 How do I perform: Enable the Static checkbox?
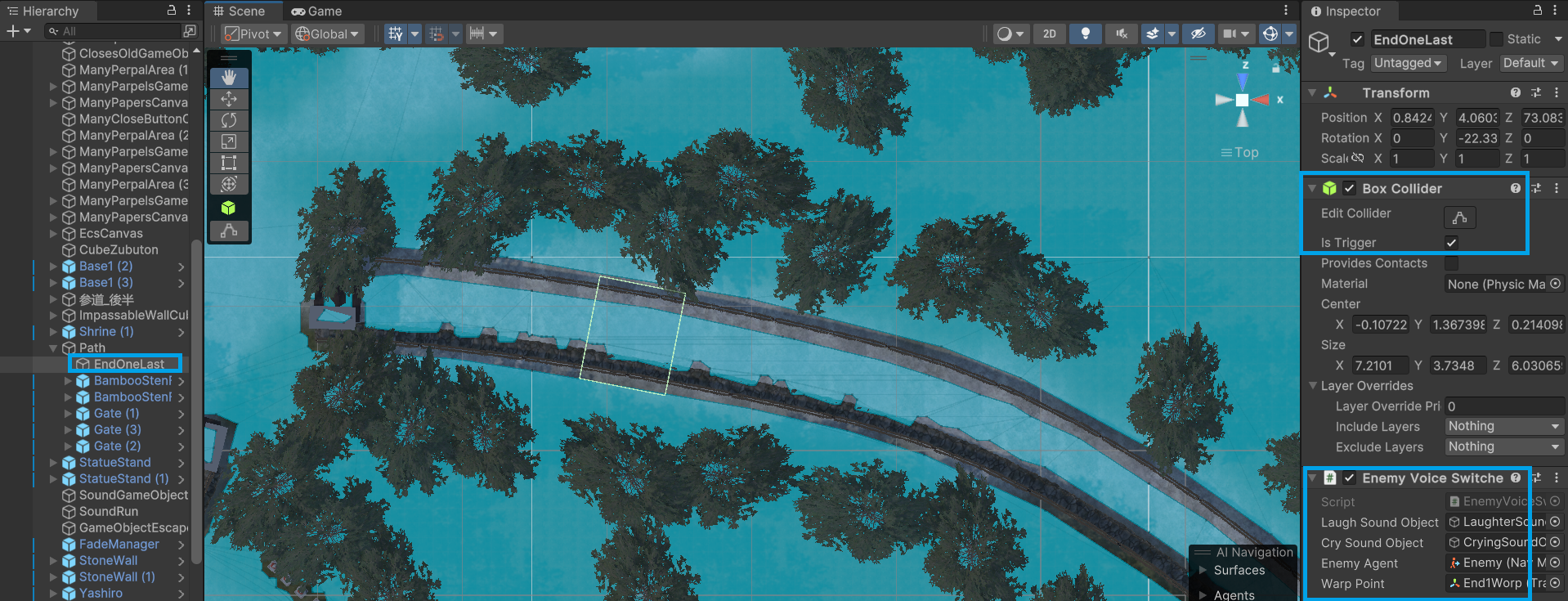click(1496, 39)
